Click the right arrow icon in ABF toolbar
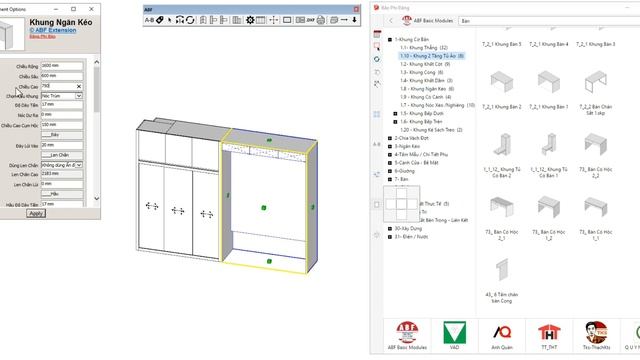Image resolution: width=640 pixels, height=360 pixels. [344, 20]
